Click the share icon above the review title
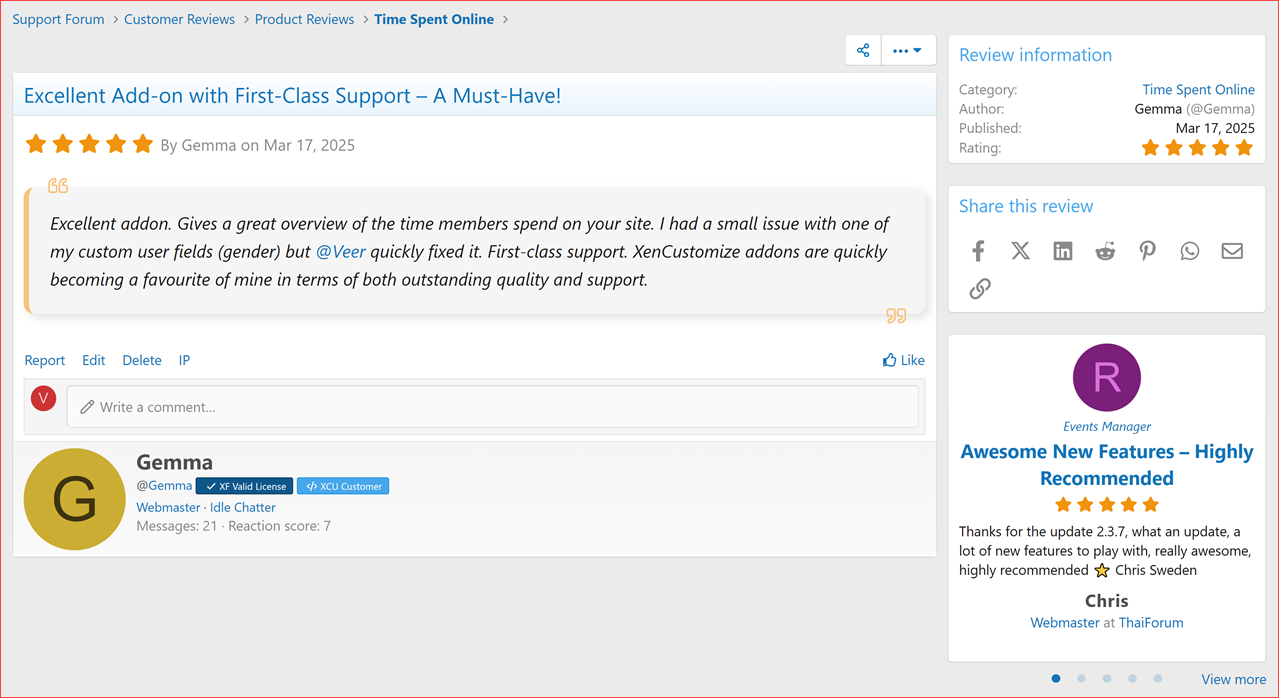1279x698 pixels. click(862, 49)
